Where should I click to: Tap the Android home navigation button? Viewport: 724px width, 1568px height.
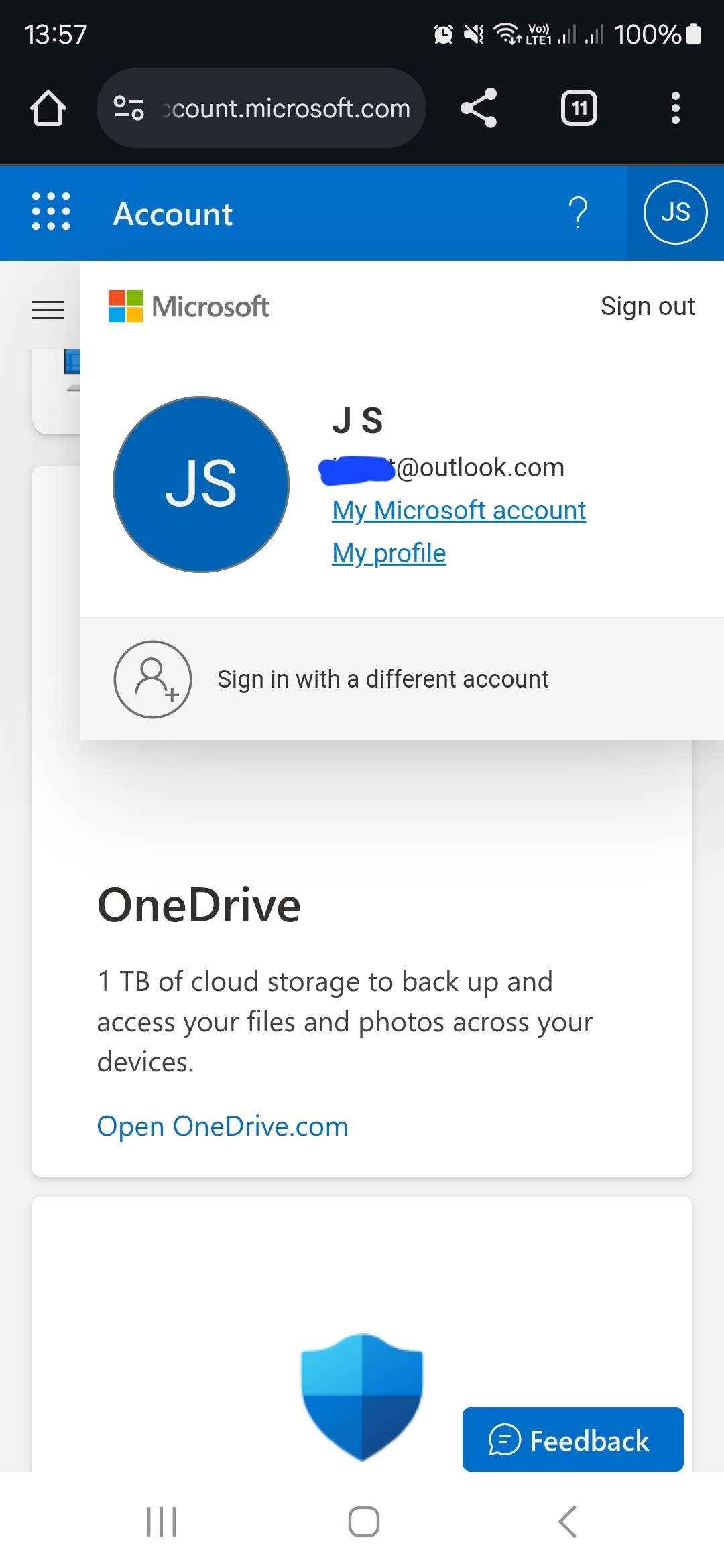(x=364, y=1522)
